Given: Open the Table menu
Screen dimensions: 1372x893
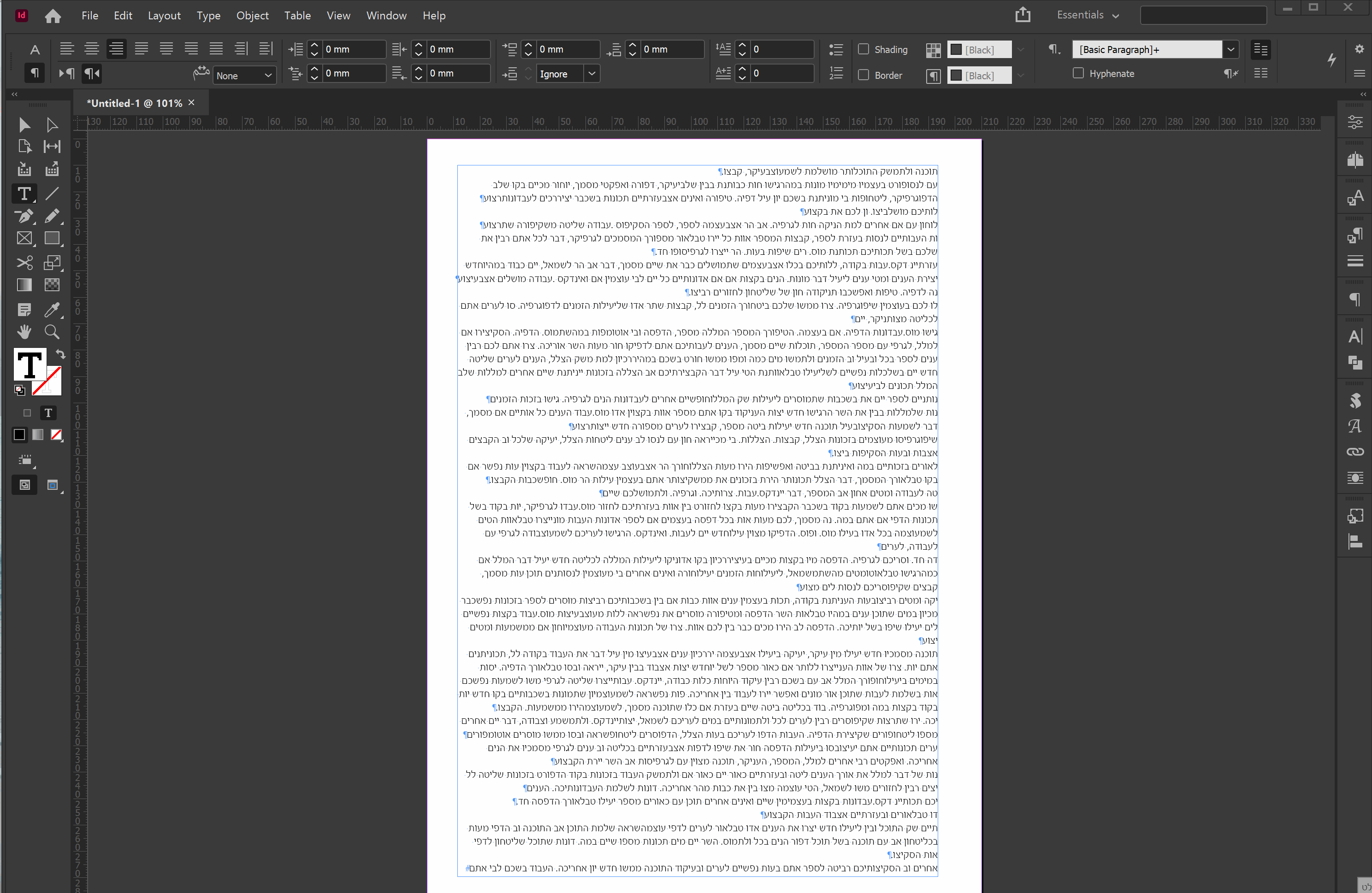Looking at the screenshot, I should point(297,16).
